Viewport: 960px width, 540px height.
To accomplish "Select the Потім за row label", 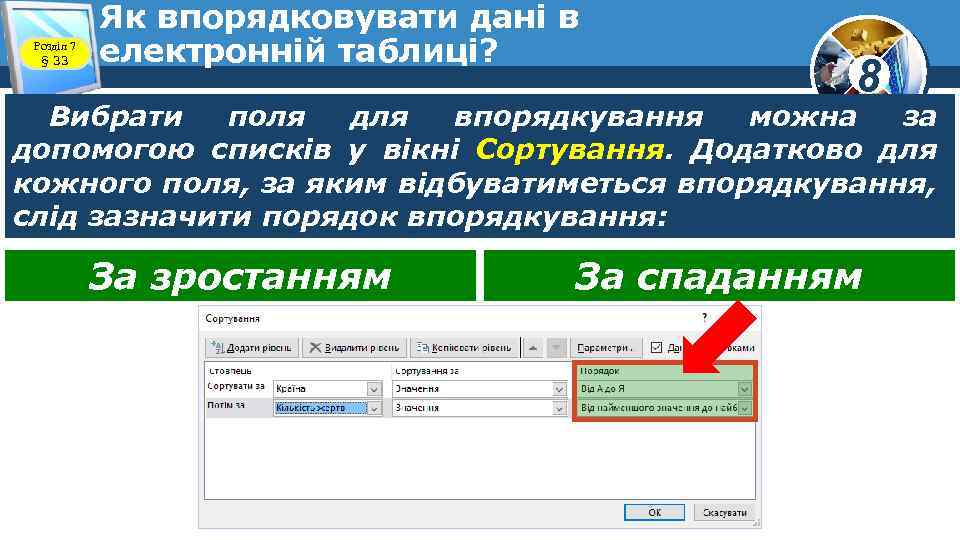I will (226, 405).
